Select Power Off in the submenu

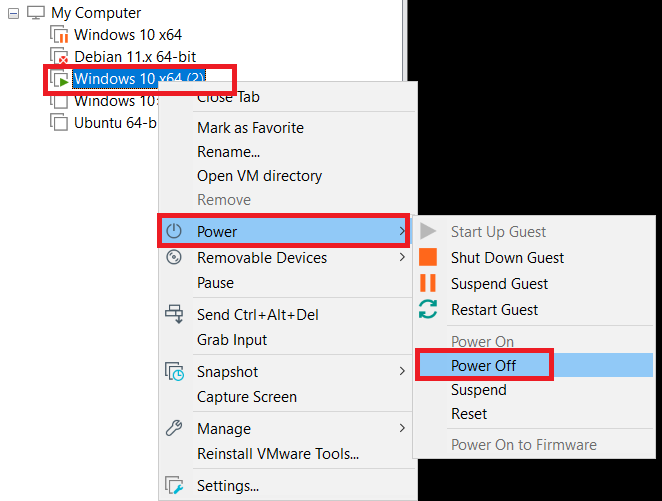[x=484, y=366]
